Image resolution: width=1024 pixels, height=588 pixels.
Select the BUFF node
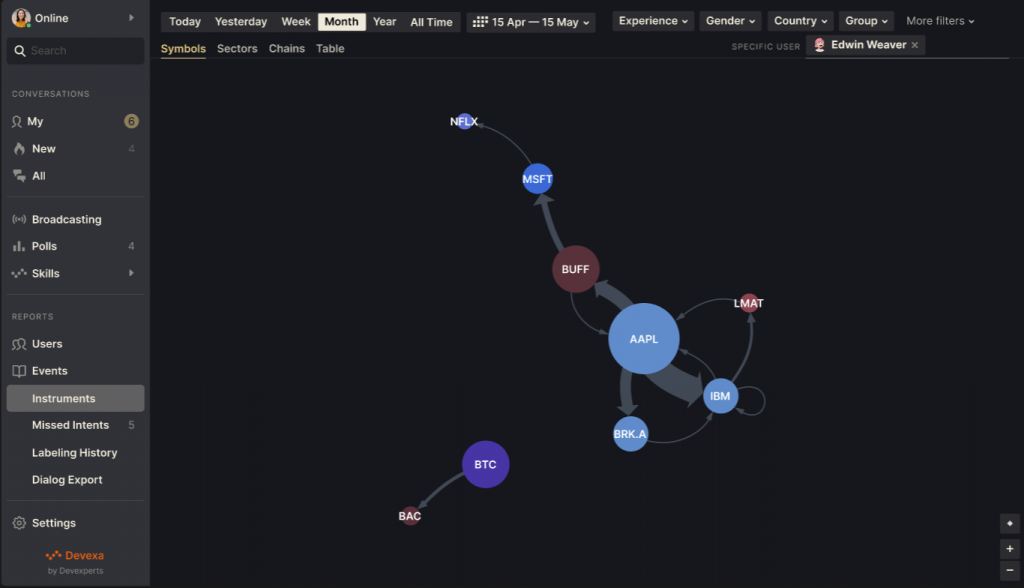point(575,269)
